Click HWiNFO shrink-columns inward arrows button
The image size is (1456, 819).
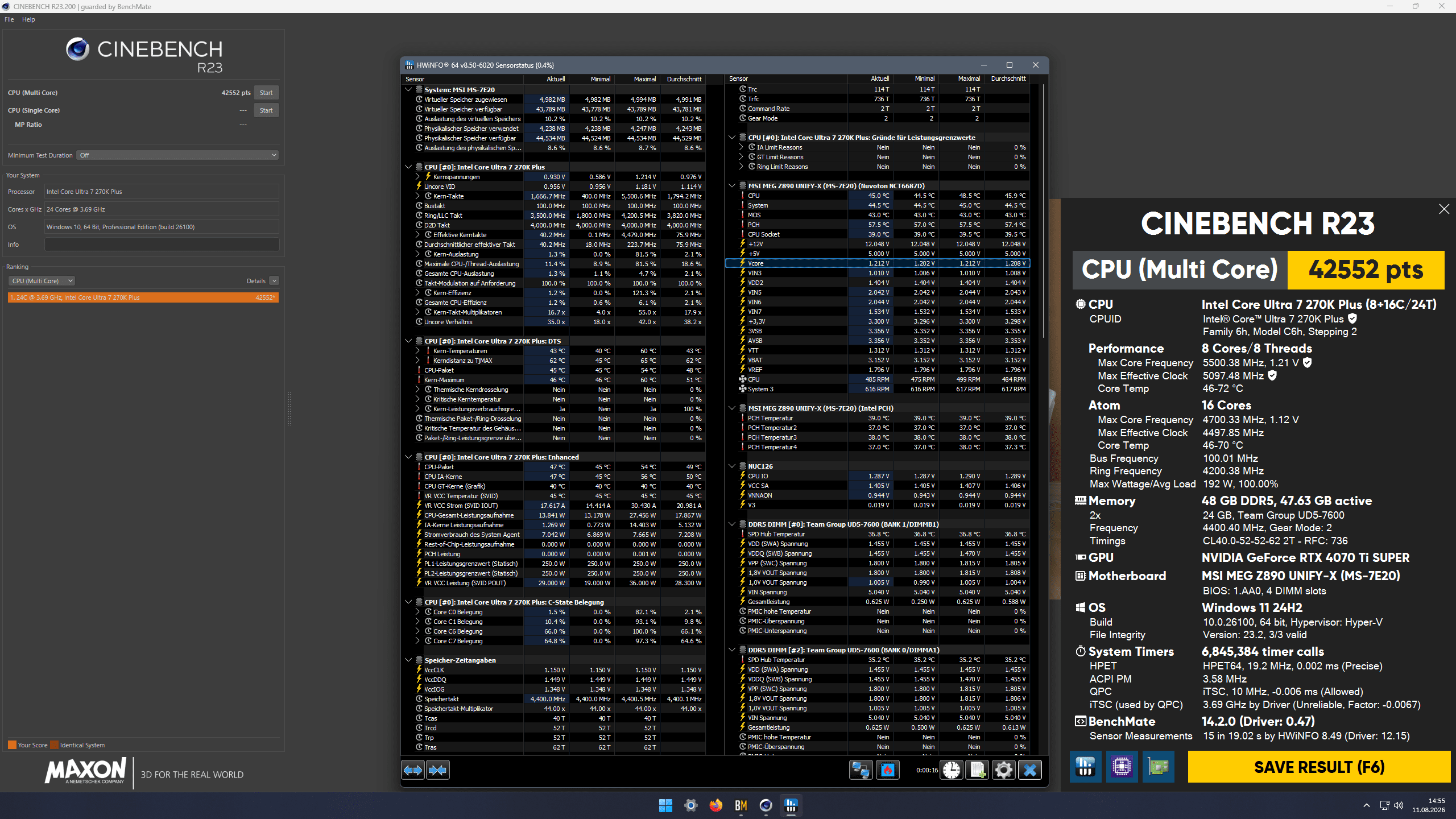[x=438, y=770]
